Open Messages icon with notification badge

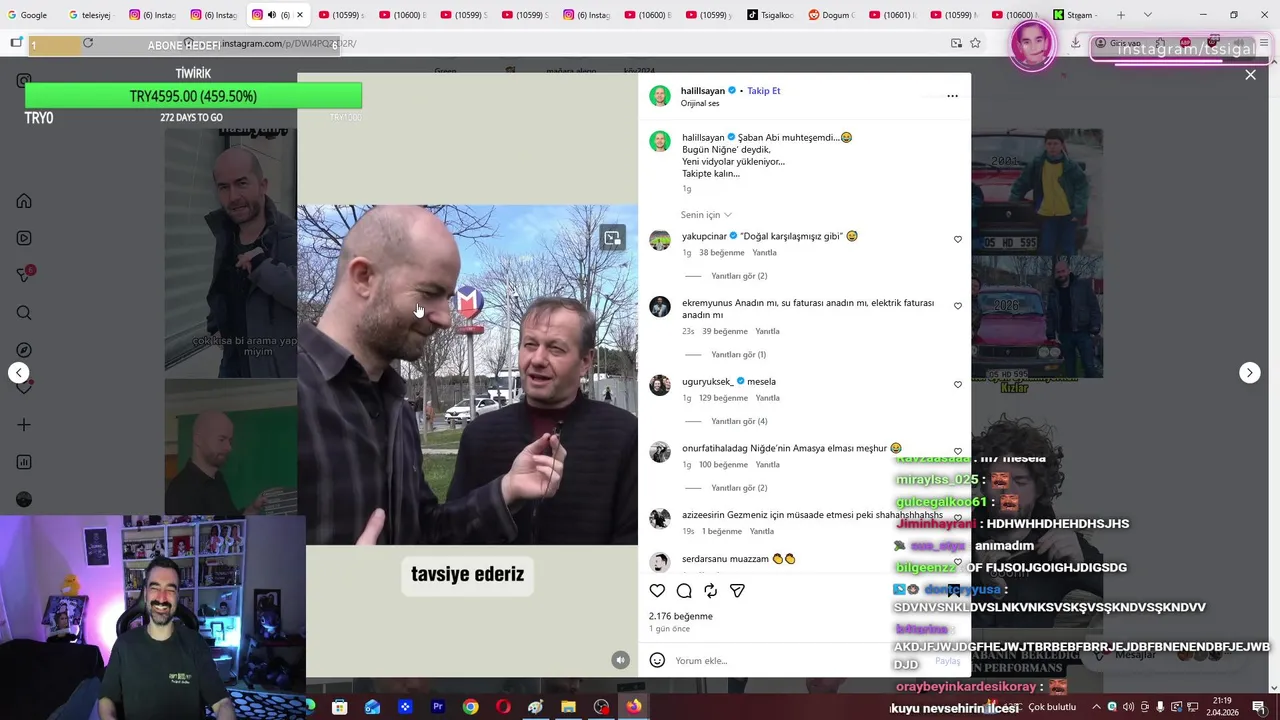click(24, 275)
